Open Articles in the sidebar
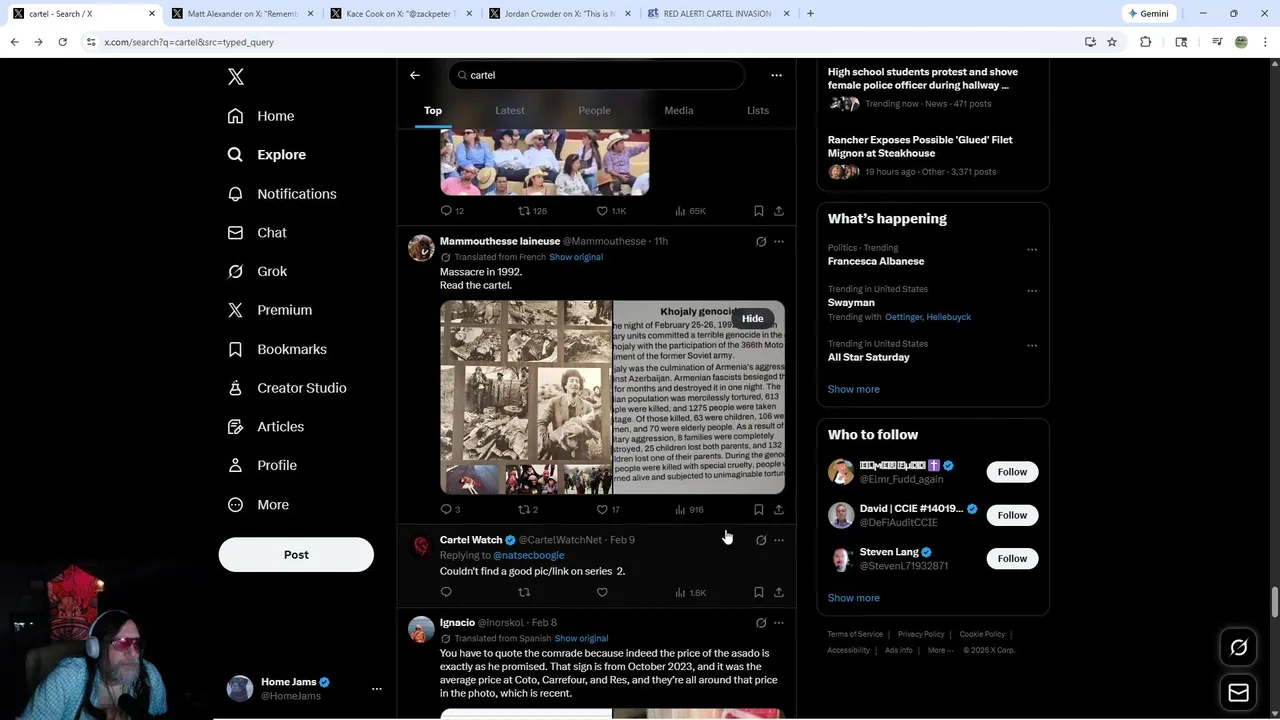 [x=265, y=426]
